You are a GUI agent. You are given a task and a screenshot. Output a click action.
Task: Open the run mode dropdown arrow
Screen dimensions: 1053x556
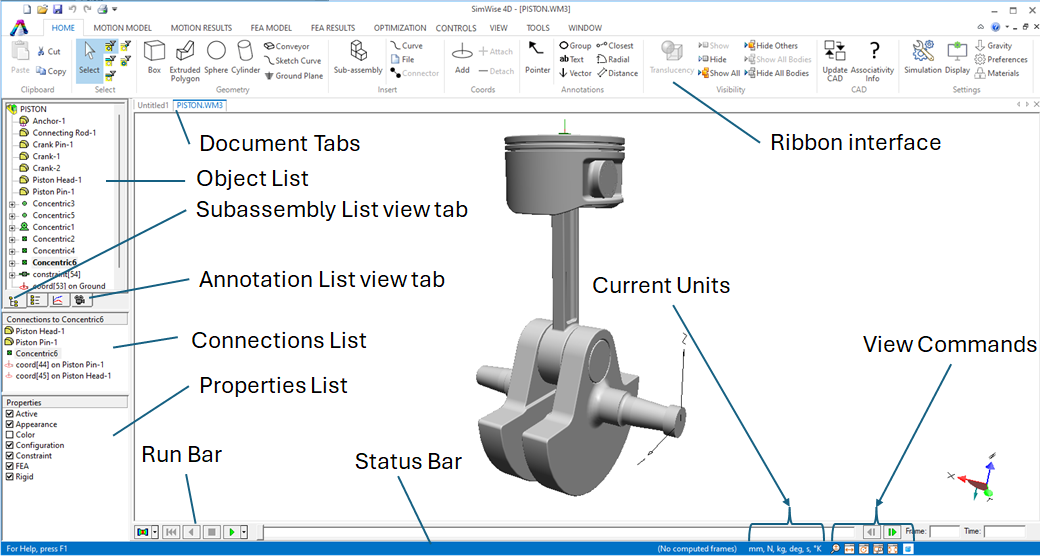pos(155,532)
